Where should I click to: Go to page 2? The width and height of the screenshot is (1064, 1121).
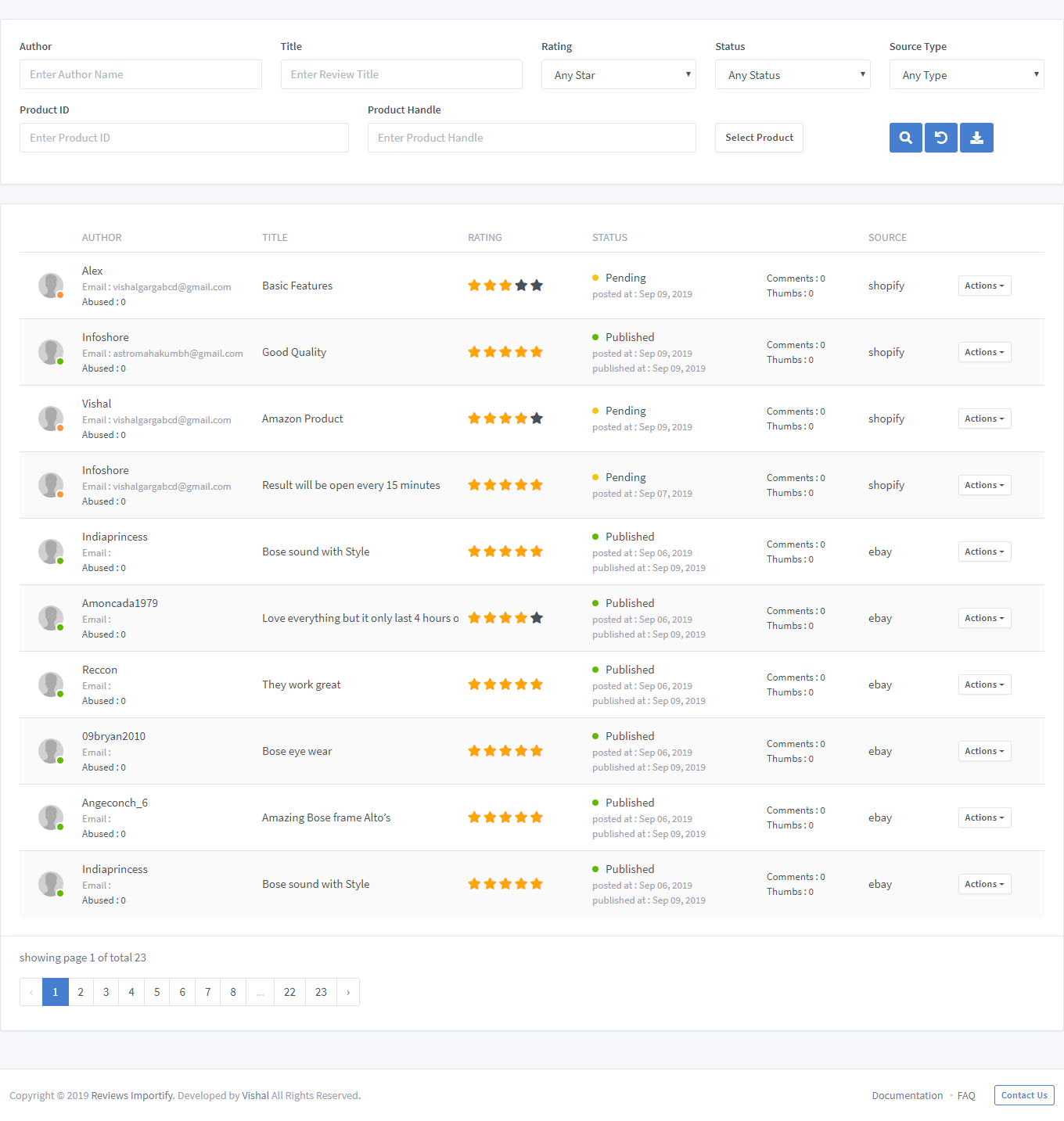pyautogui.click(x=81, y=992)
